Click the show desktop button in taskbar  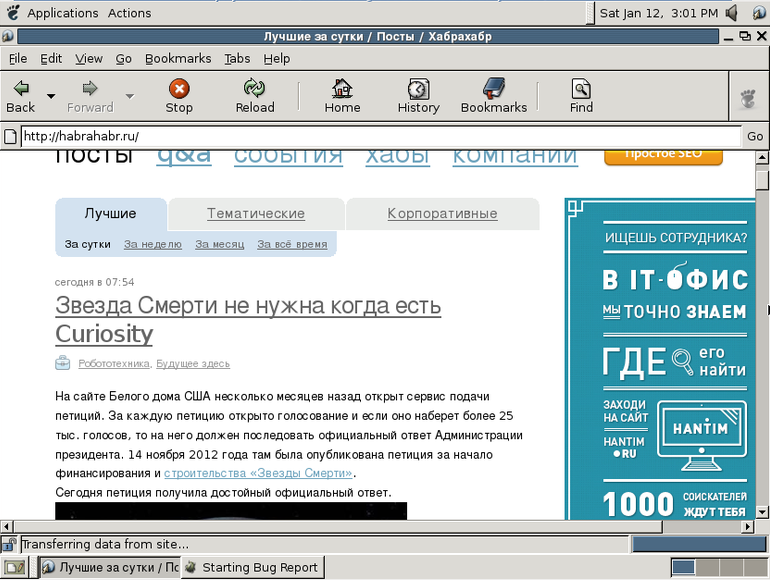tap(15, 568)
